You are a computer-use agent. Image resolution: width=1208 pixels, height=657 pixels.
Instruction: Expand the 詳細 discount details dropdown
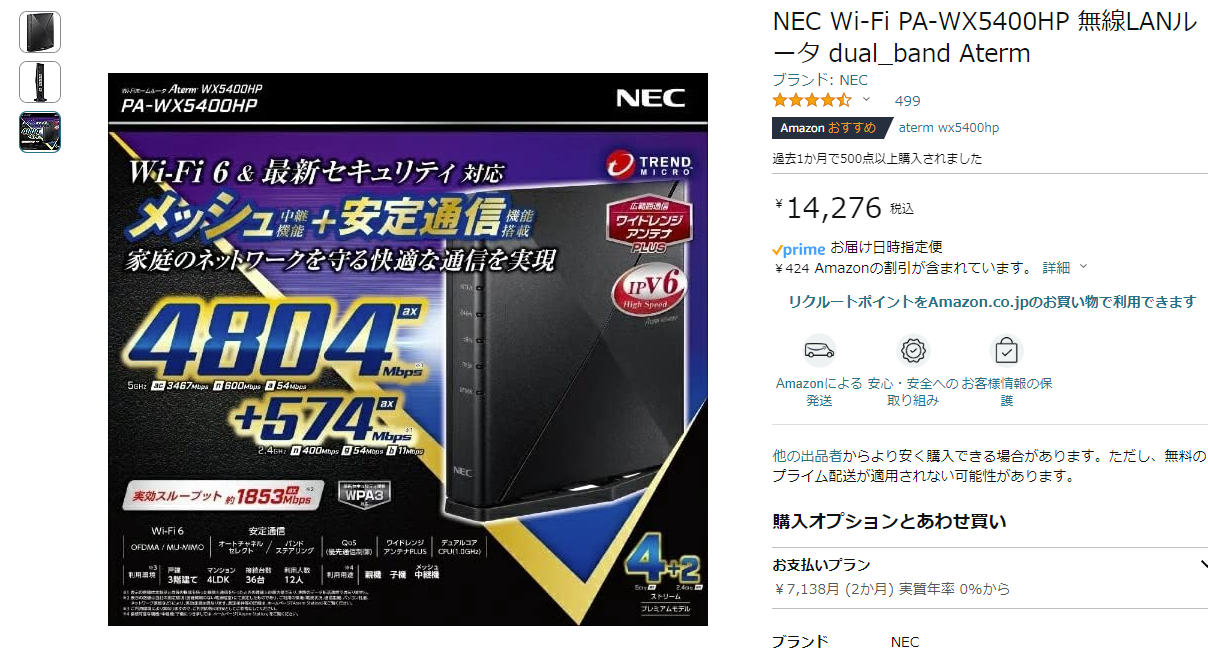tap(1064, 268)
